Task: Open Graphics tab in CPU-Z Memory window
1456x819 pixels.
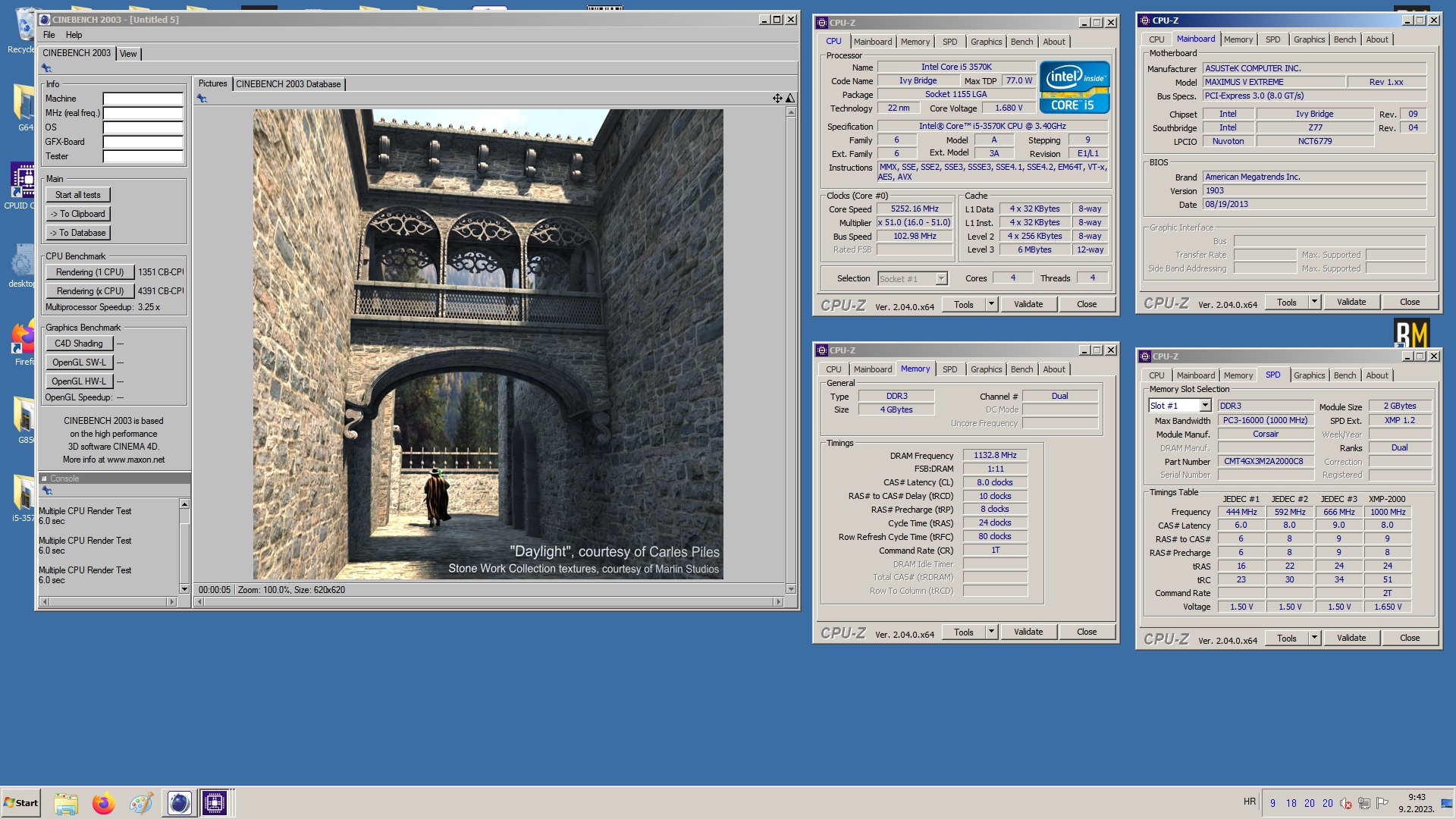Action: (986, 369)
